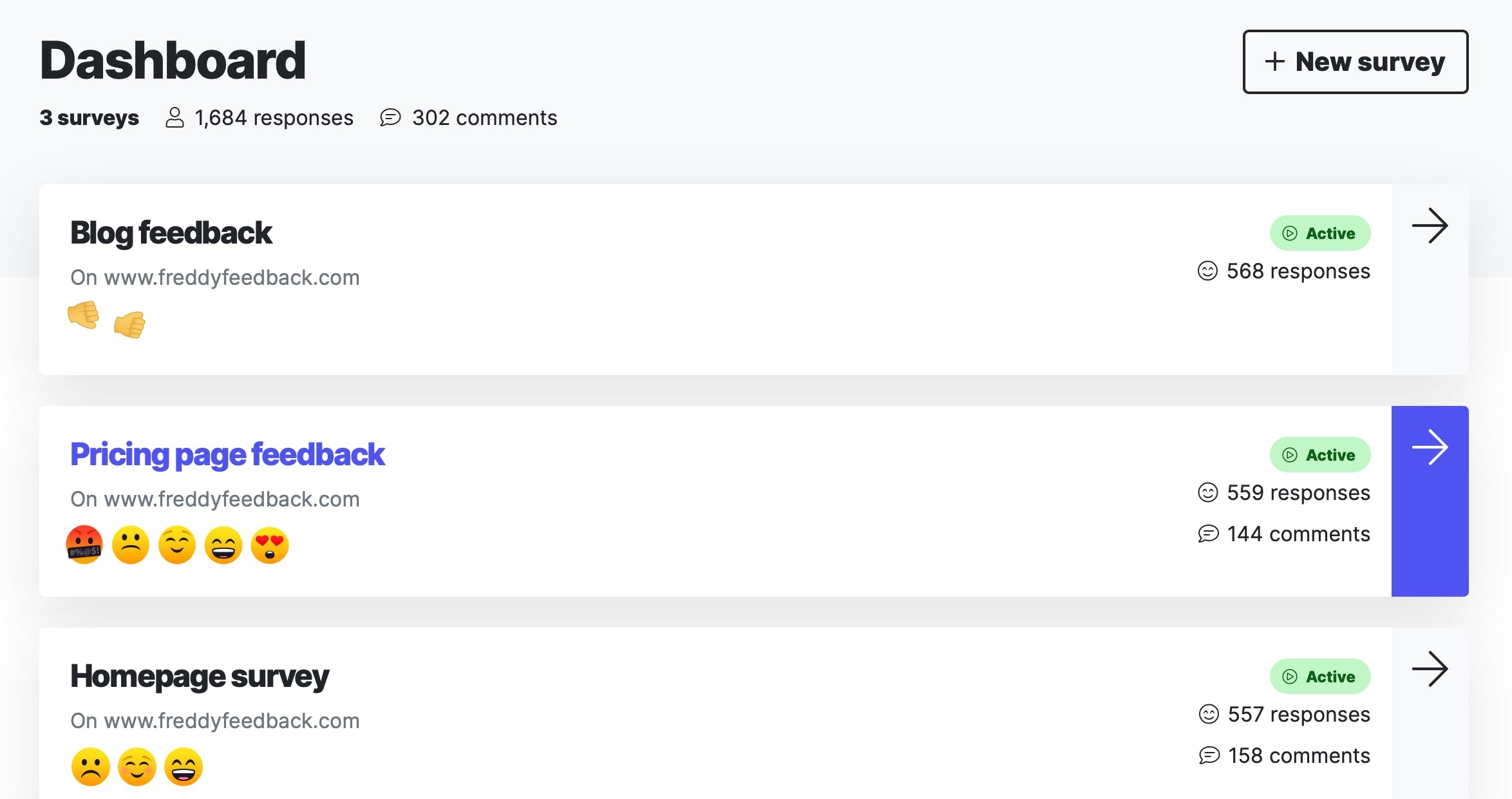Image resolution: width=1512 pixels, height=799 pixels.
Task: Open Homepage survey with its arrow icon
Action: (1430, 669)
